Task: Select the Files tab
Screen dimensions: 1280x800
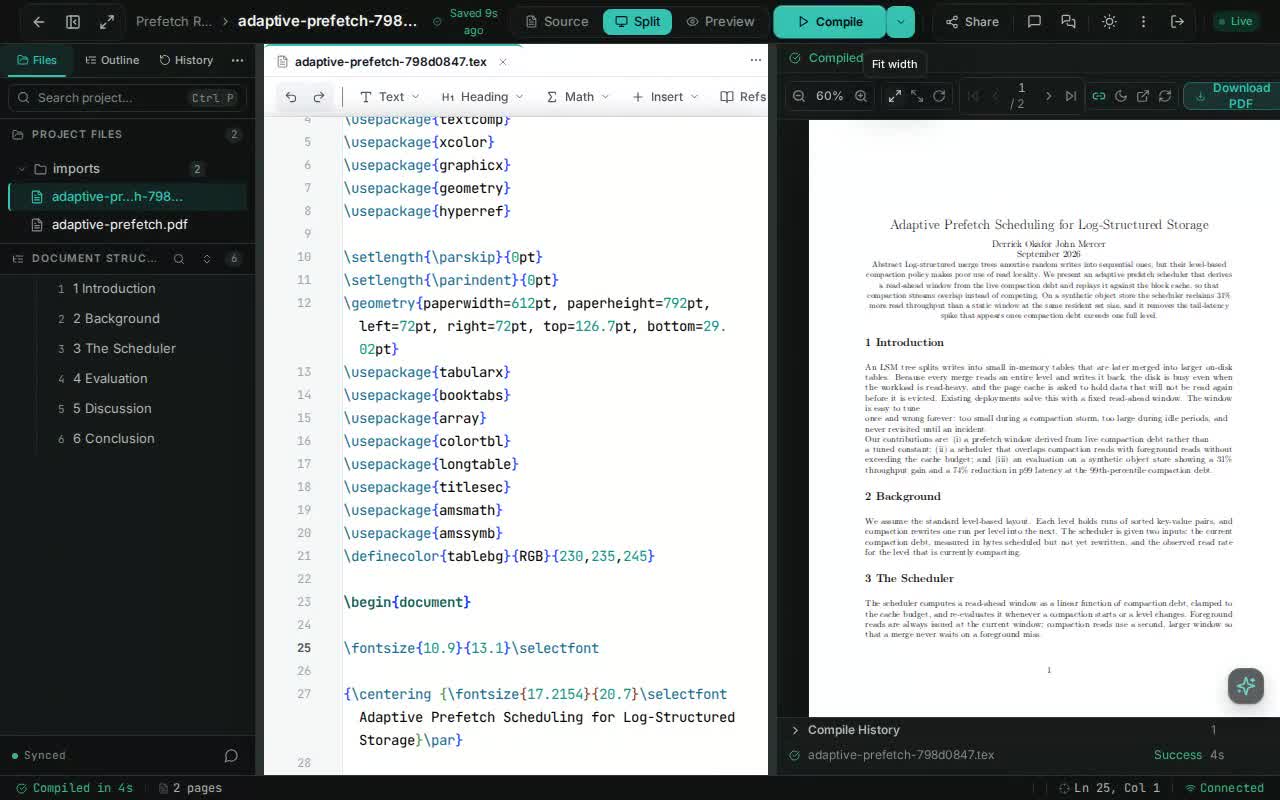Action: click(x=37, y=60)
